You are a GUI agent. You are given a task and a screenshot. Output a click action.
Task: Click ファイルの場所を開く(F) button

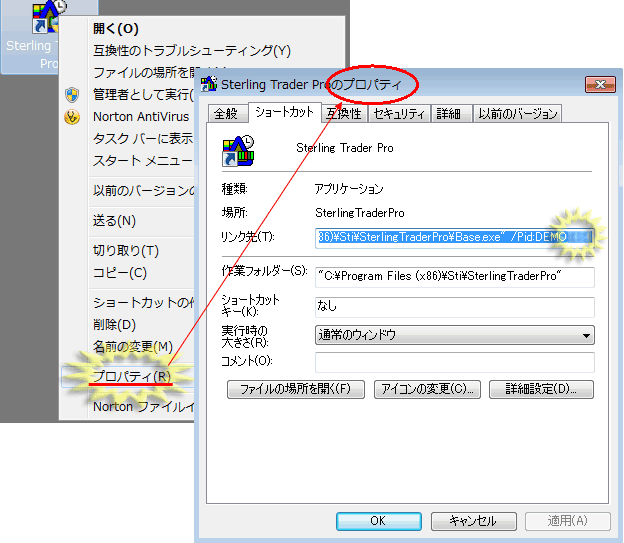click(x=296, y=389)
